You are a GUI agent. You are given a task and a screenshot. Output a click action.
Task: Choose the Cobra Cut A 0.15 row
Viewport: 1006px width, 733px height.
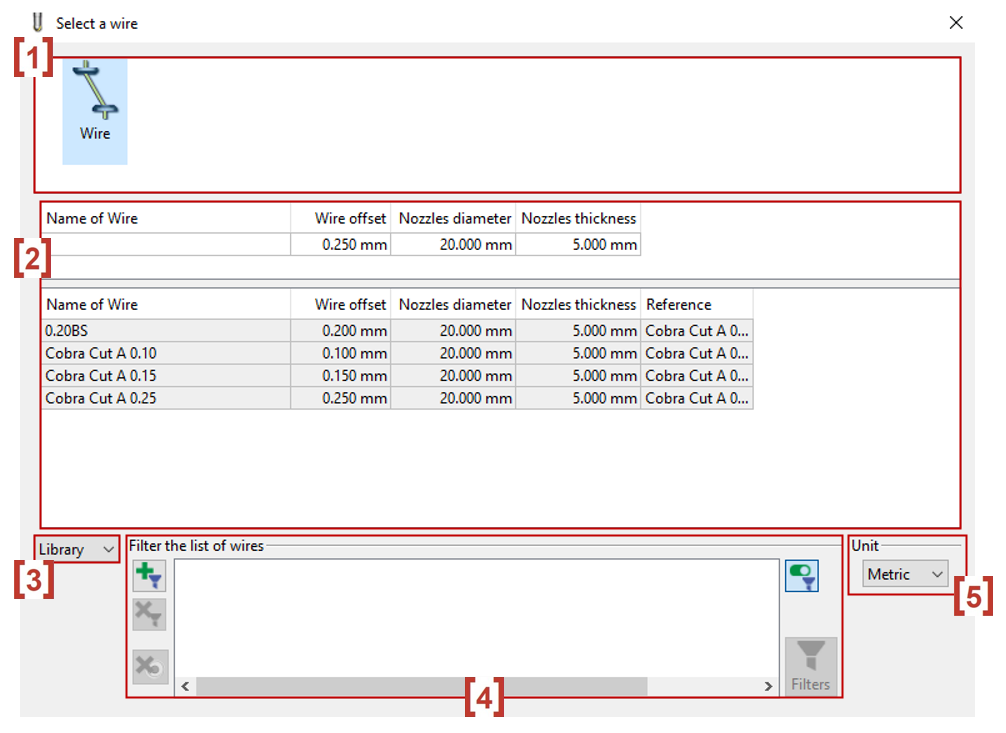165,376
